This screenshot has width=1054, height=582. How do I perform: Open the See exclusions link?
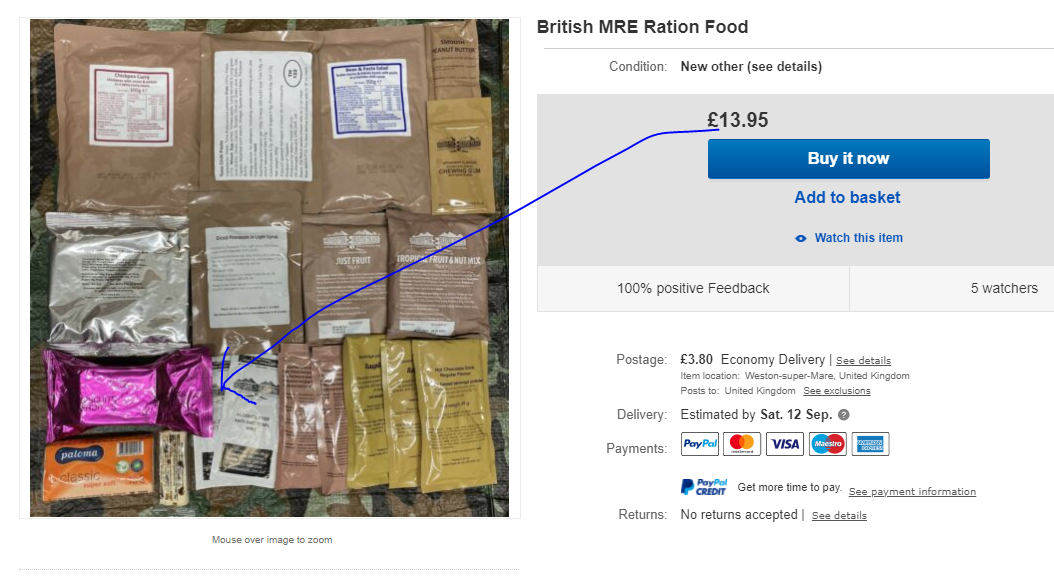837,391
